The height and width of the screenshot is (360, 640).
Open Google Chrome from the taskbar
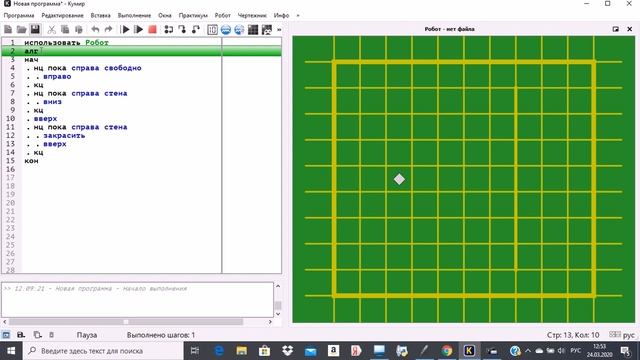[x=447, y=351]
